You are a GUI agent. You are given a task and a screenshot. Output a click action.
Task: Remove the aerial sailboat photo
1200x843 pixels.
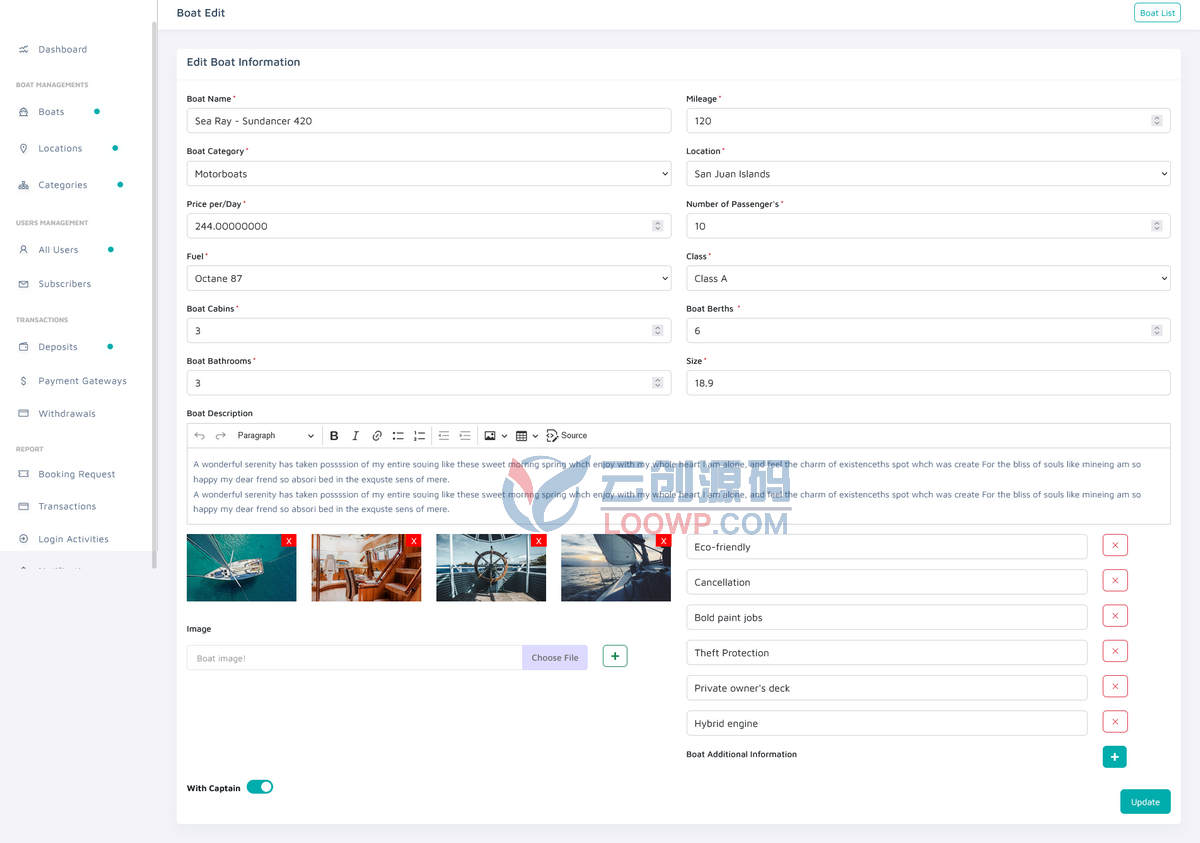[289, 541]
